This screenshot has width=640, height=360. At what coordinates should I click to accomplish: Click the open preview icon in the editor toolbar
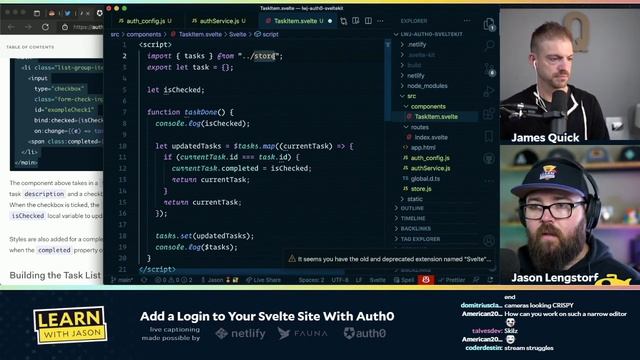356,21
